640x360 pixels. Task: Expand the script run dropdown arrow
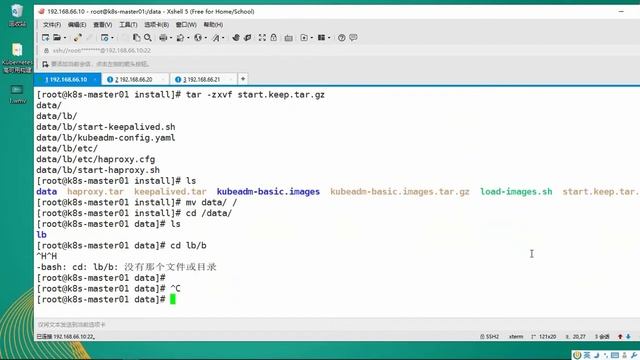311,38
